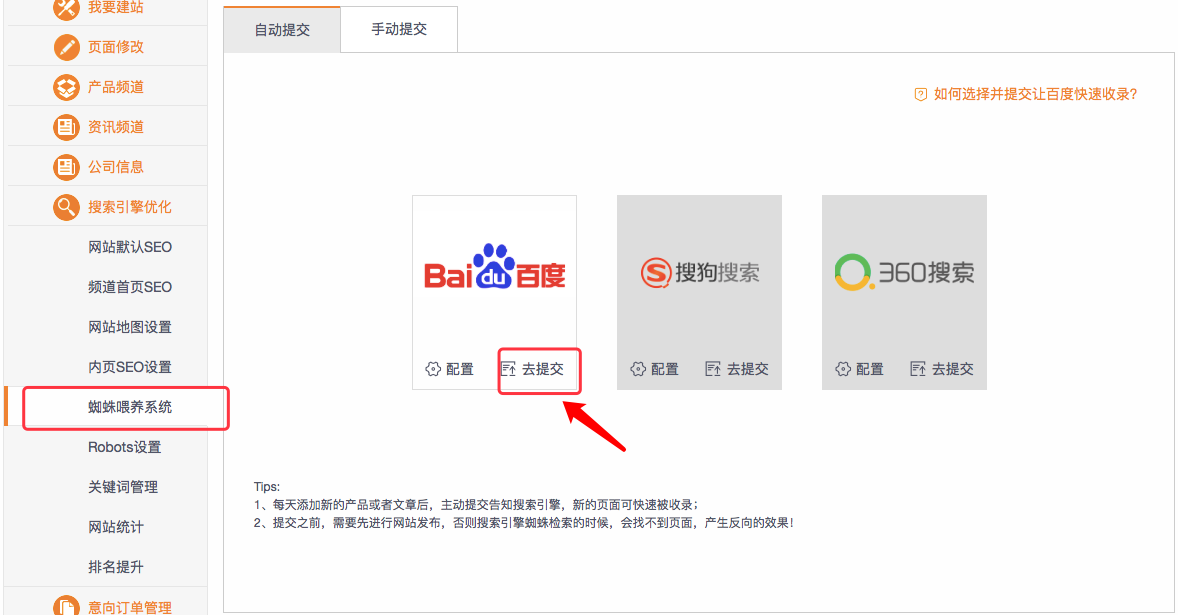Click the 资讯频道 news icon

[x=66, y=127]
